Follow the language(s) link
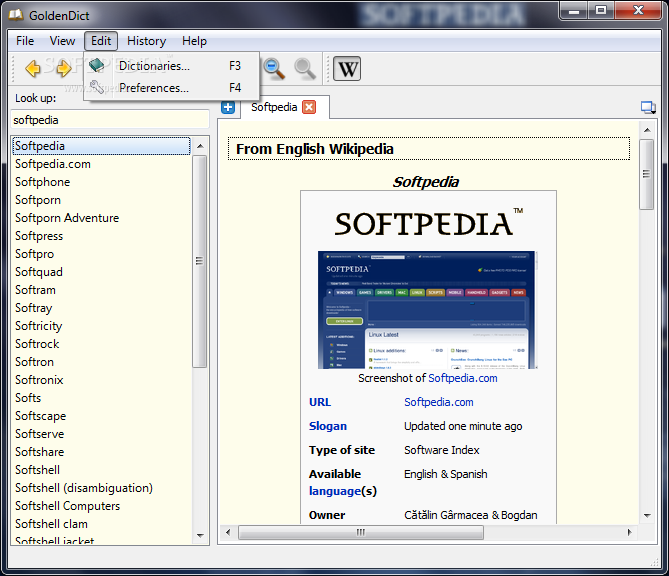 (335, 491)
